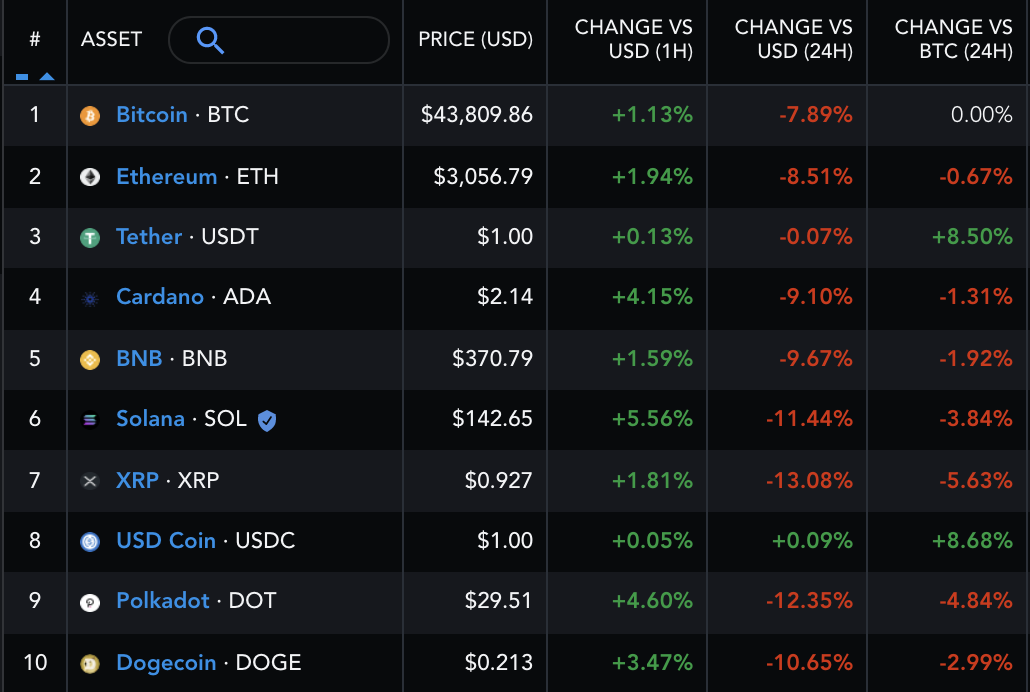Click the XRP logo icon
1030x692 pixels.
pyautogui.click(x=90, y=481)
